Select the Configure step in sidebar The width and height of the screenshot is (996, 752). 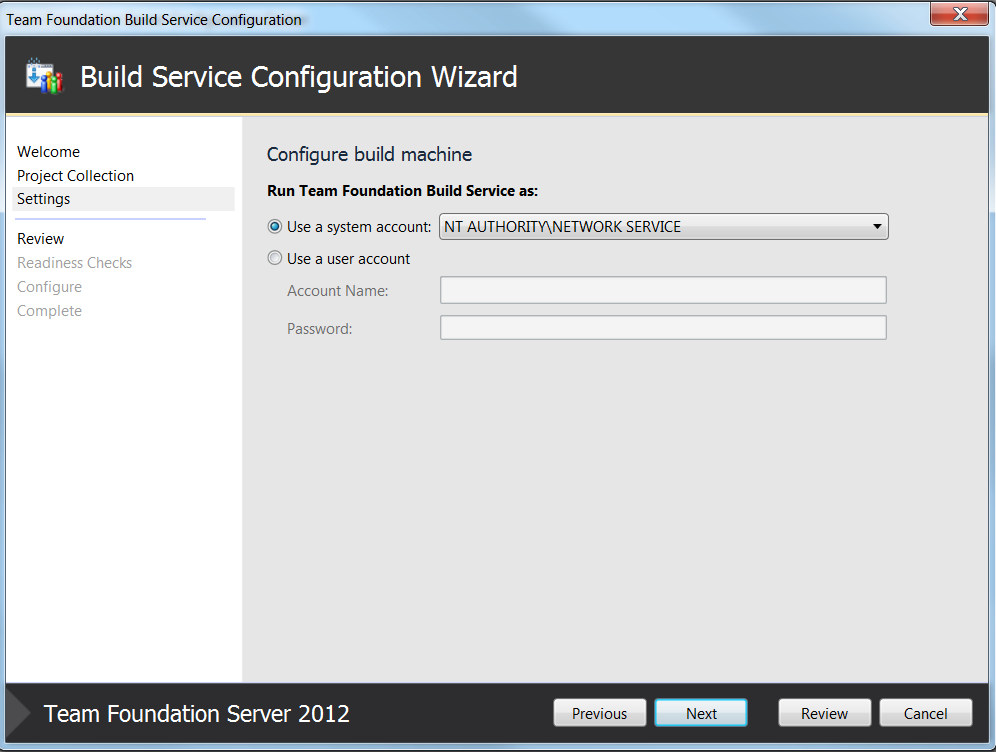click(50, 287)
